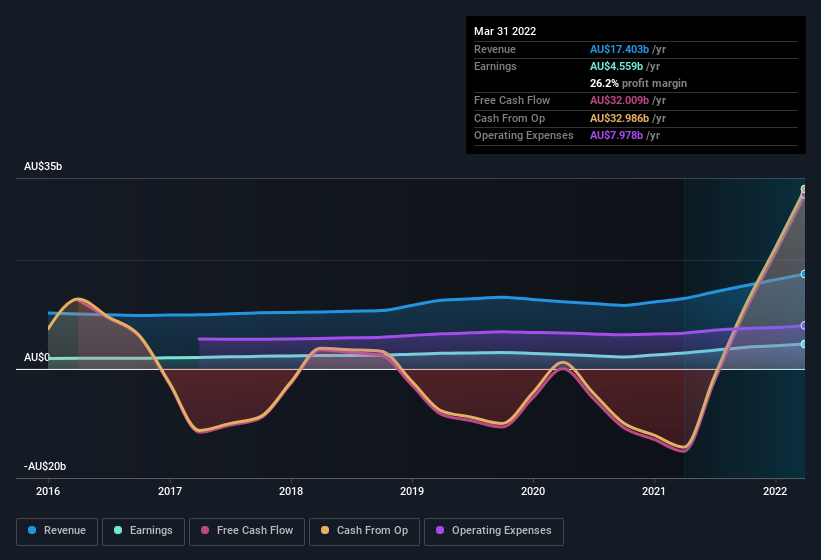821x560 pixels.
Task: Toggle the Earnings legend button
Action: pyautogui.click(x=143, y=531)
